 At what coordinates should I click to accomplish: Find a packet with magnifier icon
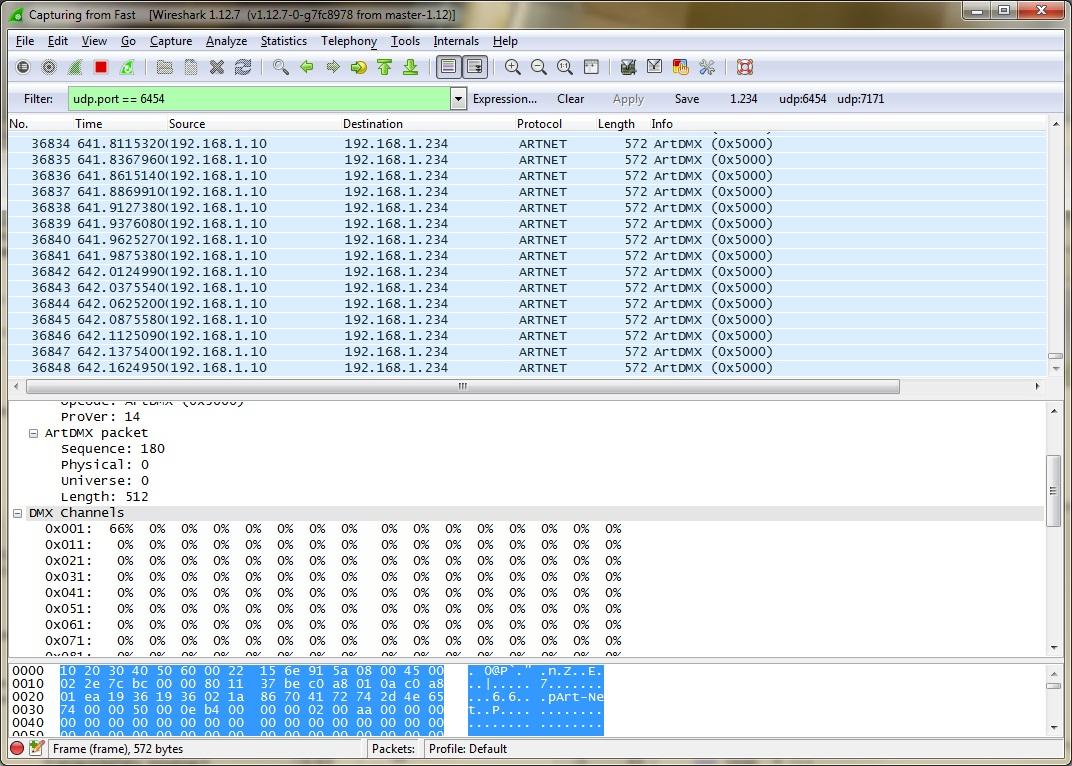tap(280, 67)
